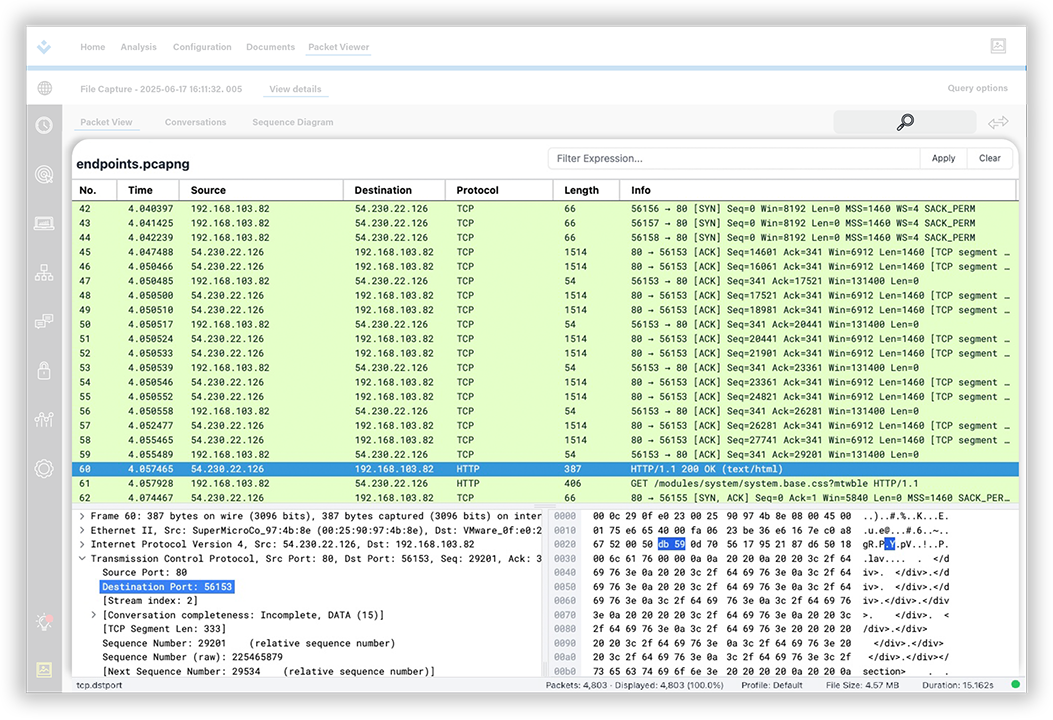Open the gear settings sidebar icon
The image size is (1053, 720).
[x=44, y=468]
